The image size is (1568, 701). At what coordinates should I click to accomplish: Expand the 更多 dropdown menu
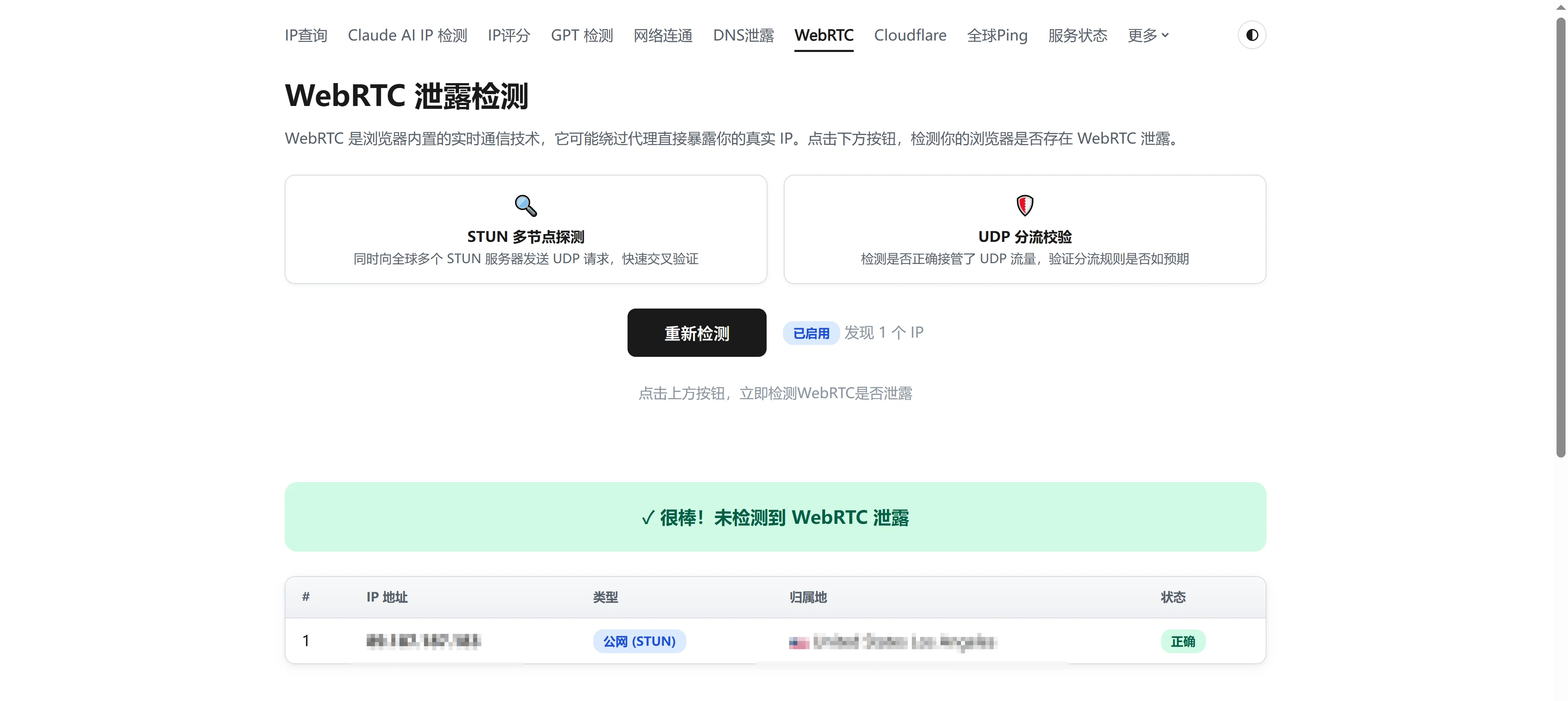[1148, 35]
